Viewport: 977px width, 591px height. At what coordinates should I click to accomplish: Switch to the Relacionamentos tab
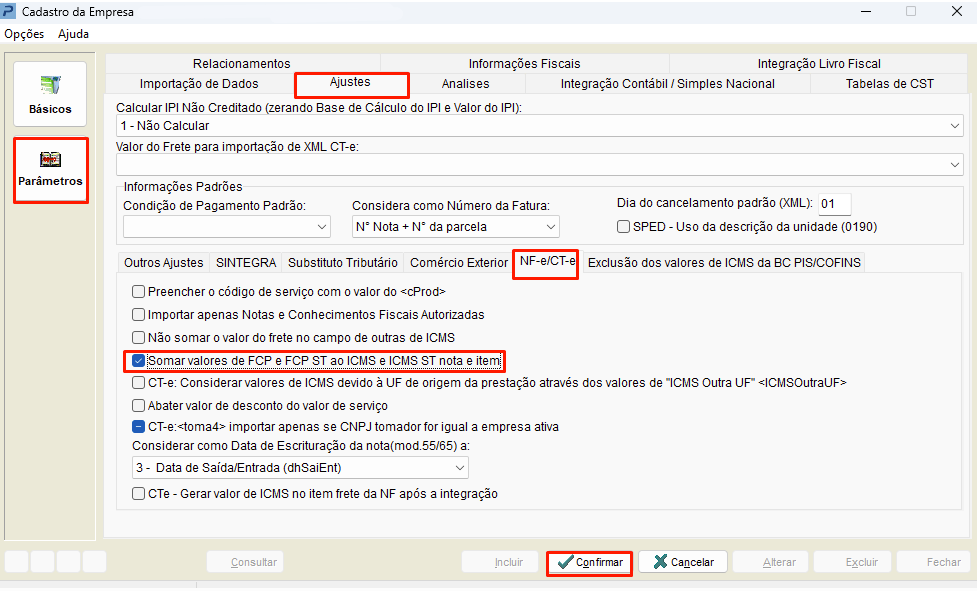point(242,64)
